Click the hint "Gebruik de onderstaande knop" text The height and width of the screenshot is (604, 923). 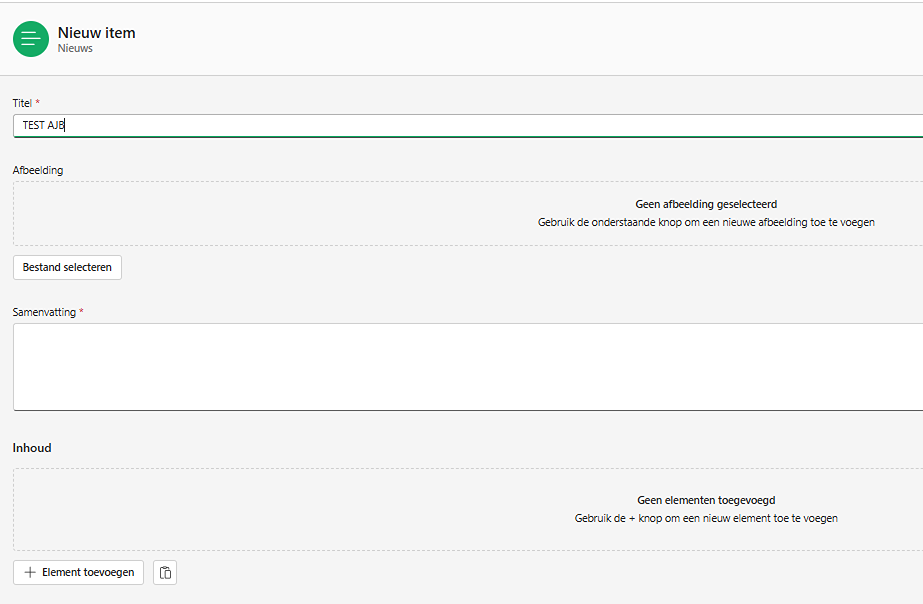tap(706, 222)
